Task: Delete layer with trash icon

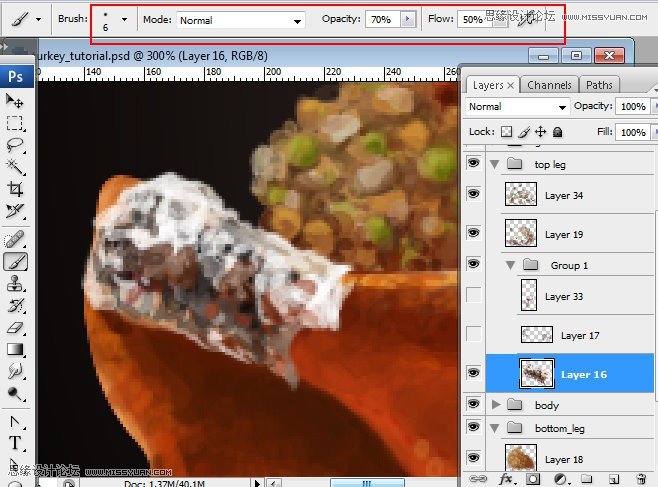Action: pyautogui.click(x=641, y=479)
